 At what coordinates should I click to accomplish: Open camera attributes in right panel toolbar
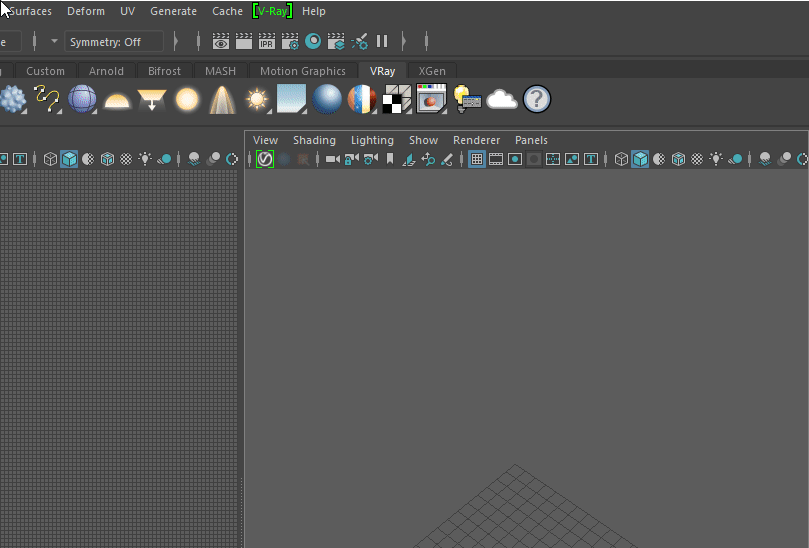[370, 159]
